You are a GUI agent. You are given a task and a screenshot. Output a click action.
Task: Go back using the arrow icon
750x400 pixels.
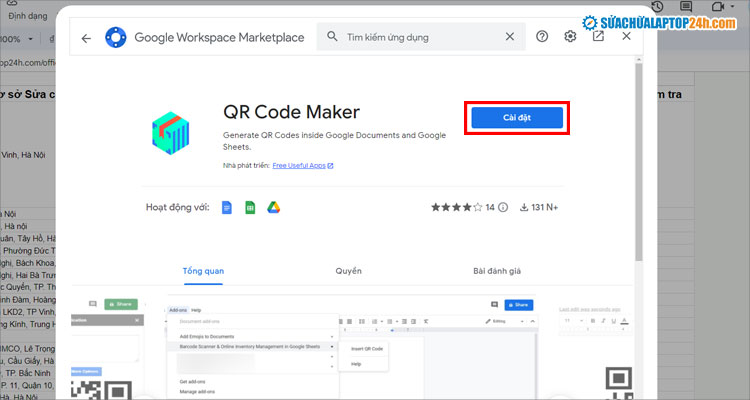coord(86,38)
